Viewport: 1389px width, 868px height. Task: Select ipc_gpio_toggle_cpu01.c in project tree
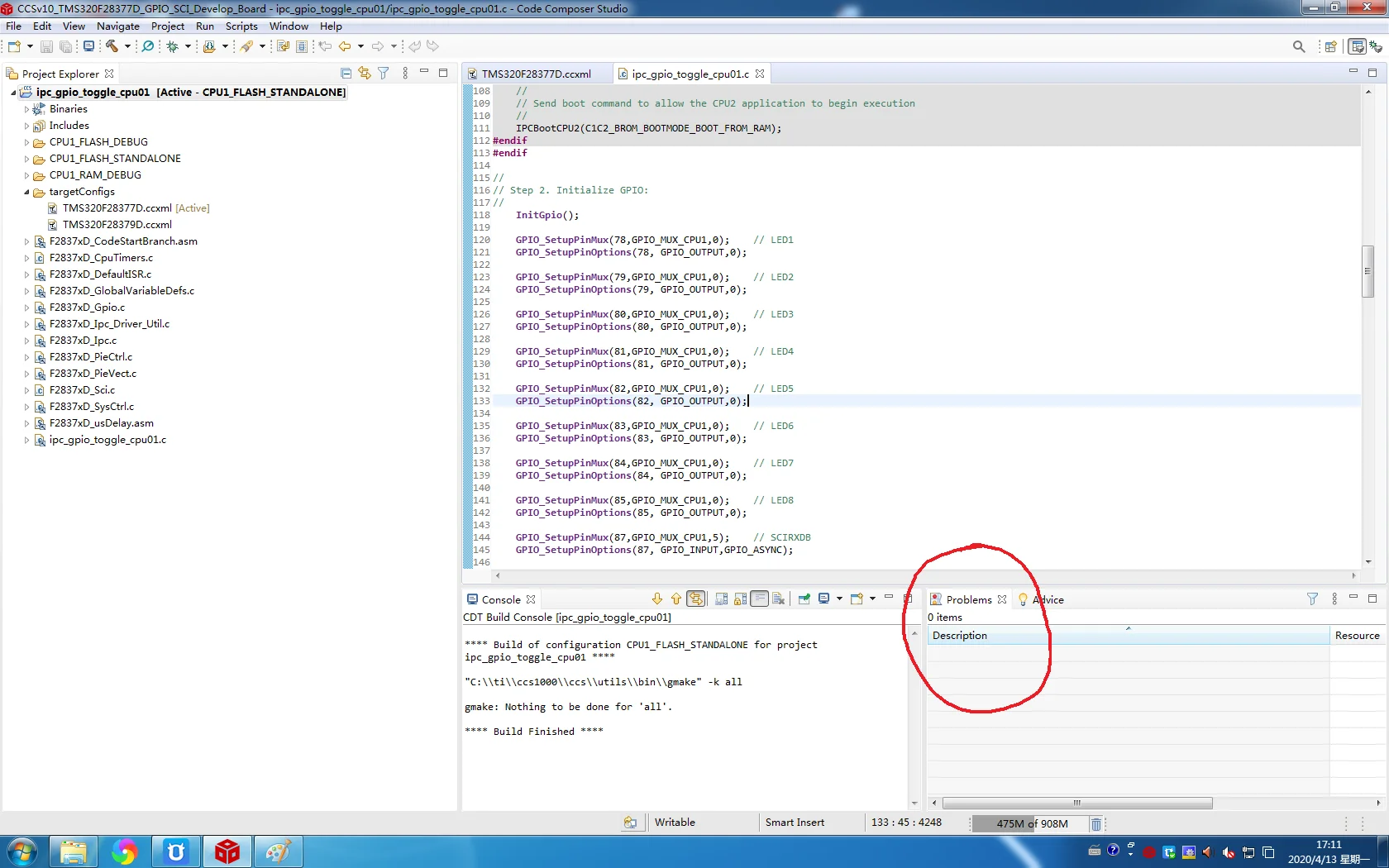pos(107,440)
